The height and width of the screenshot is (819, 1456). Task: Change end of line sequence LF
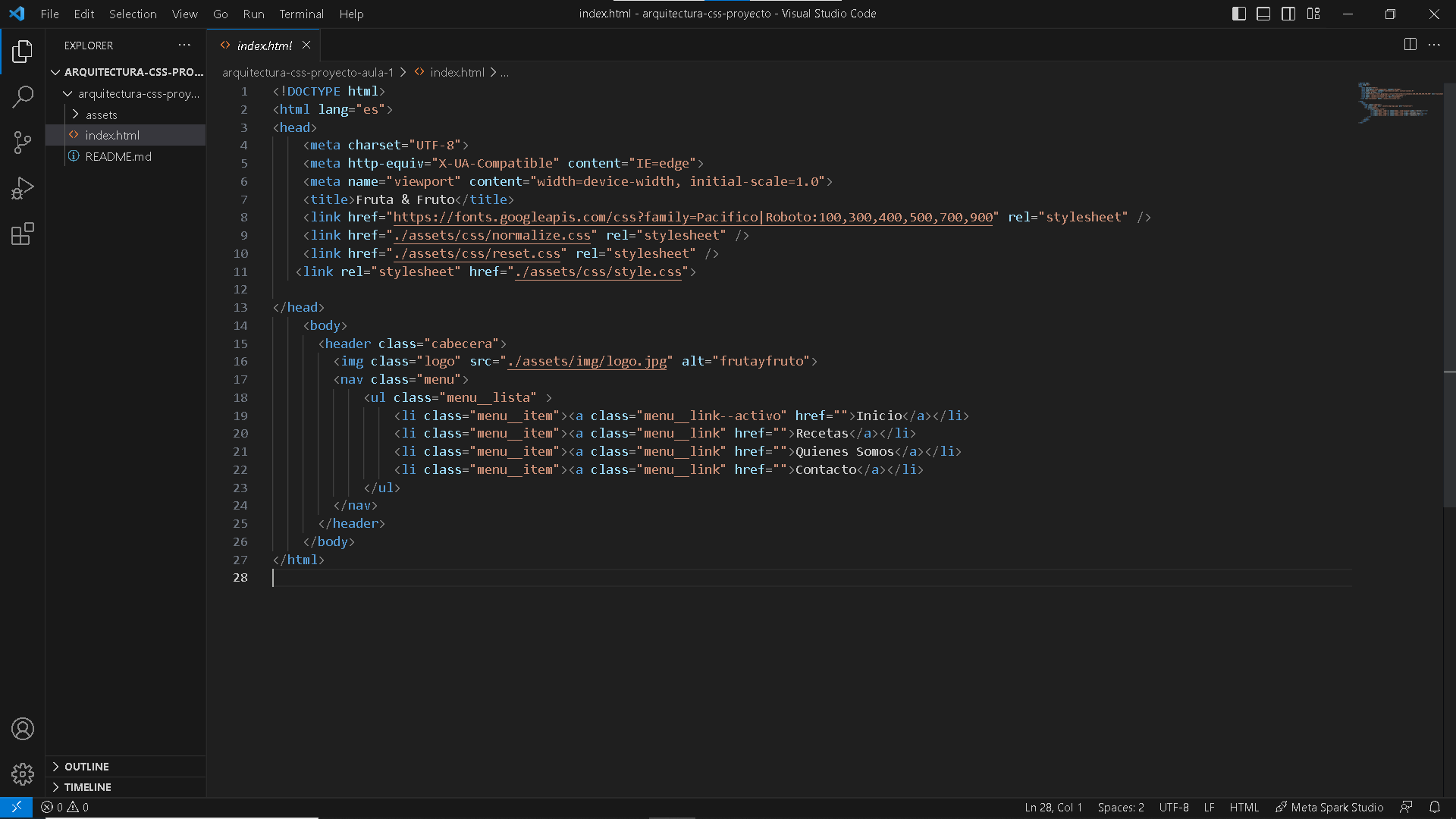[1209, 808]
